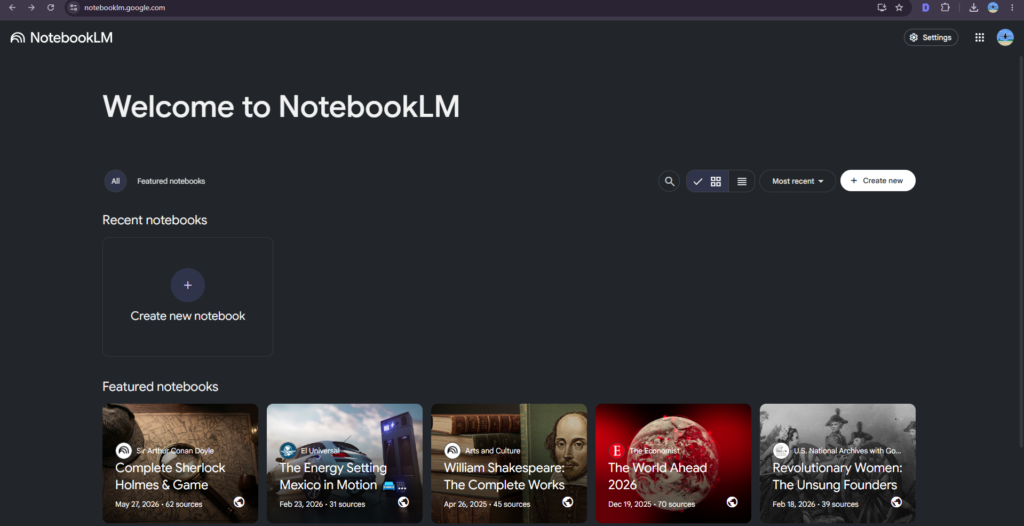
Task: Open The Energy Setting Mexico in Motion notebook
Action: [344, 463]
